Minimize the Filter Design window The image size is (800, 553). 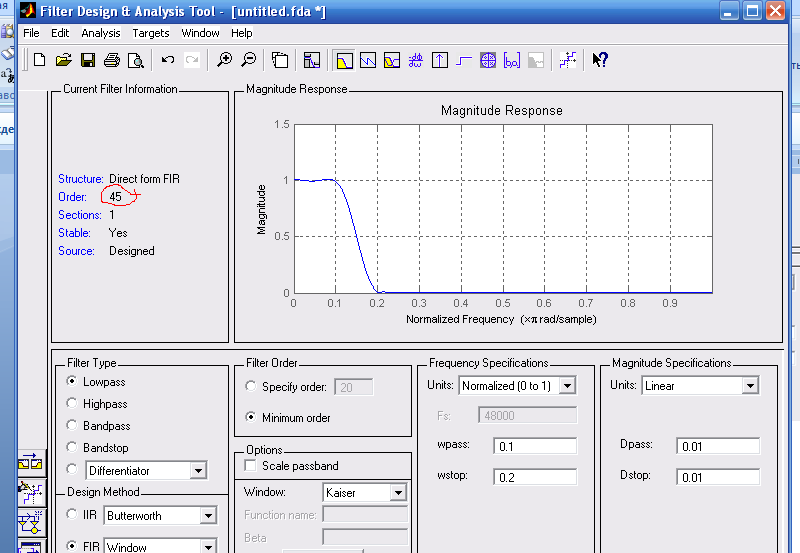point(728,11)
